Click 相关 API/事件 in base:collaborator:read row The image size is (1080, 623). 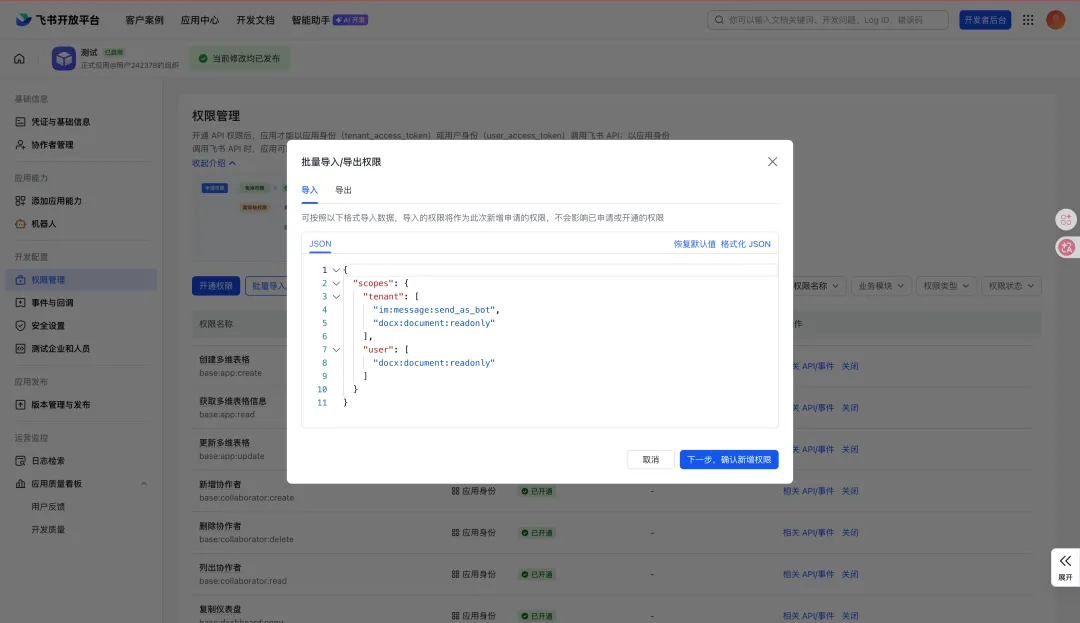tap(808, 574)
